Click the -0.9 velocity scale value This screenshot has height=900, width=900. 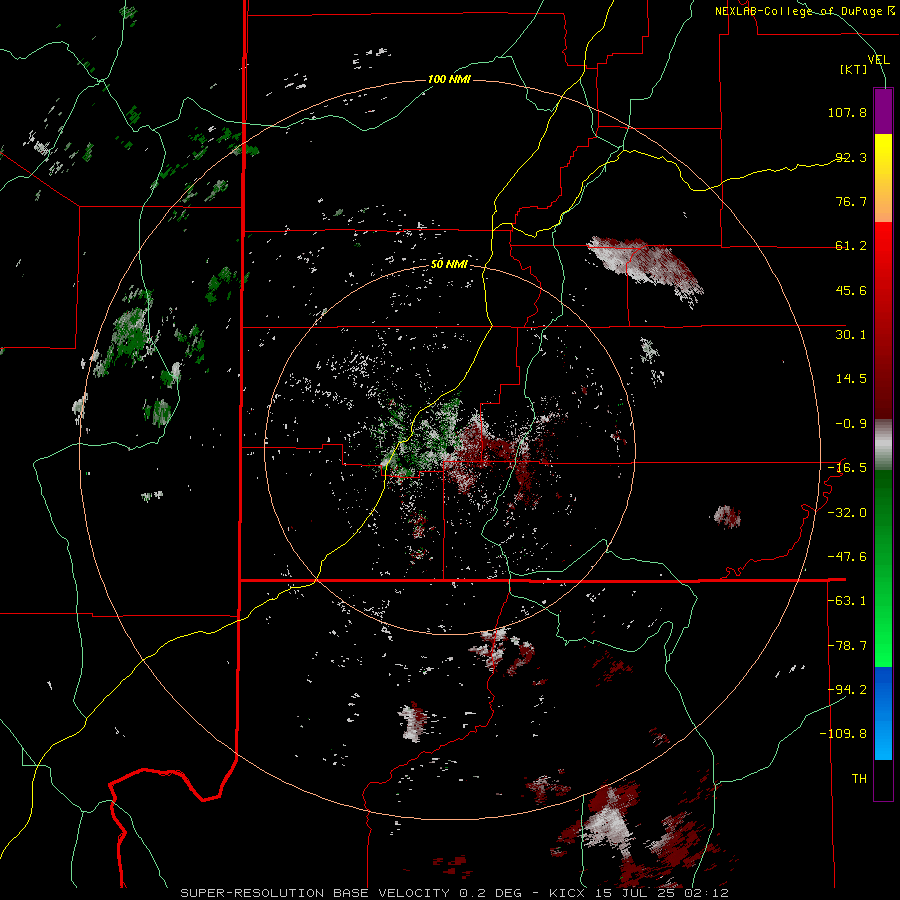pyautogui.click(x=851, y=424)
